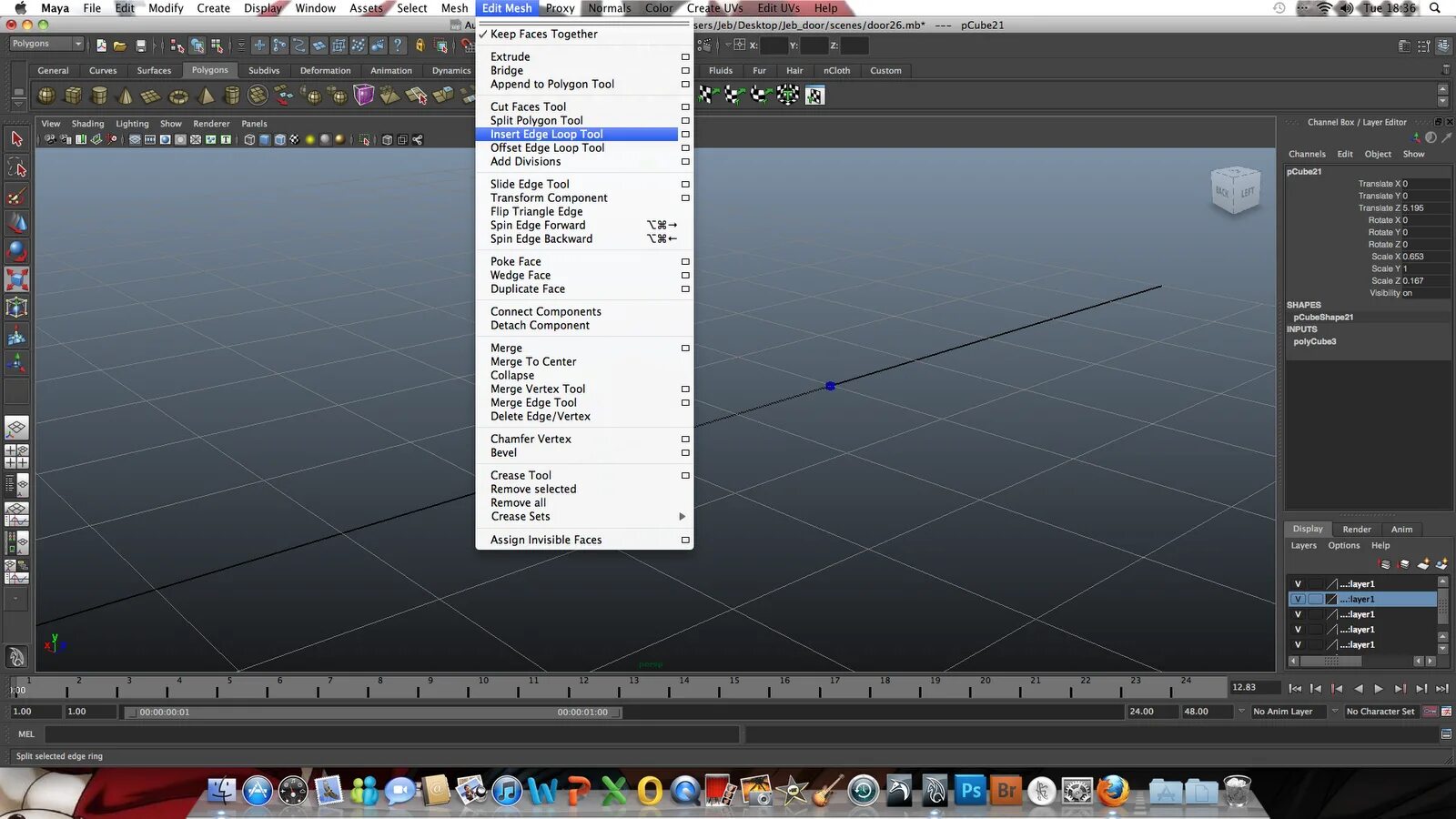Expand the Crease Sets submenu

tap(583, 516)
